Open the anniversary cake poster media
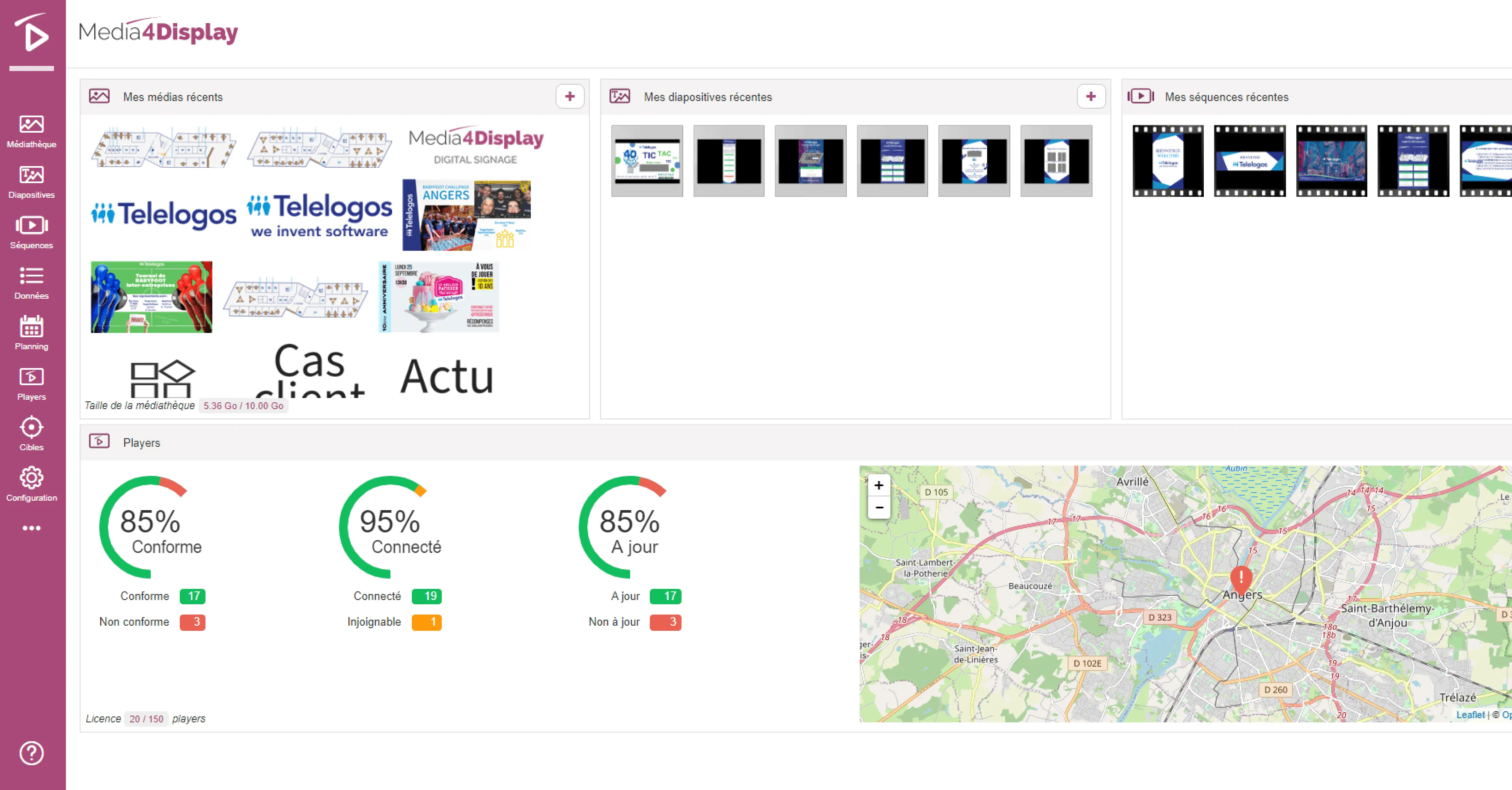Screen dimensions: 1512x790 click(439, 297)
